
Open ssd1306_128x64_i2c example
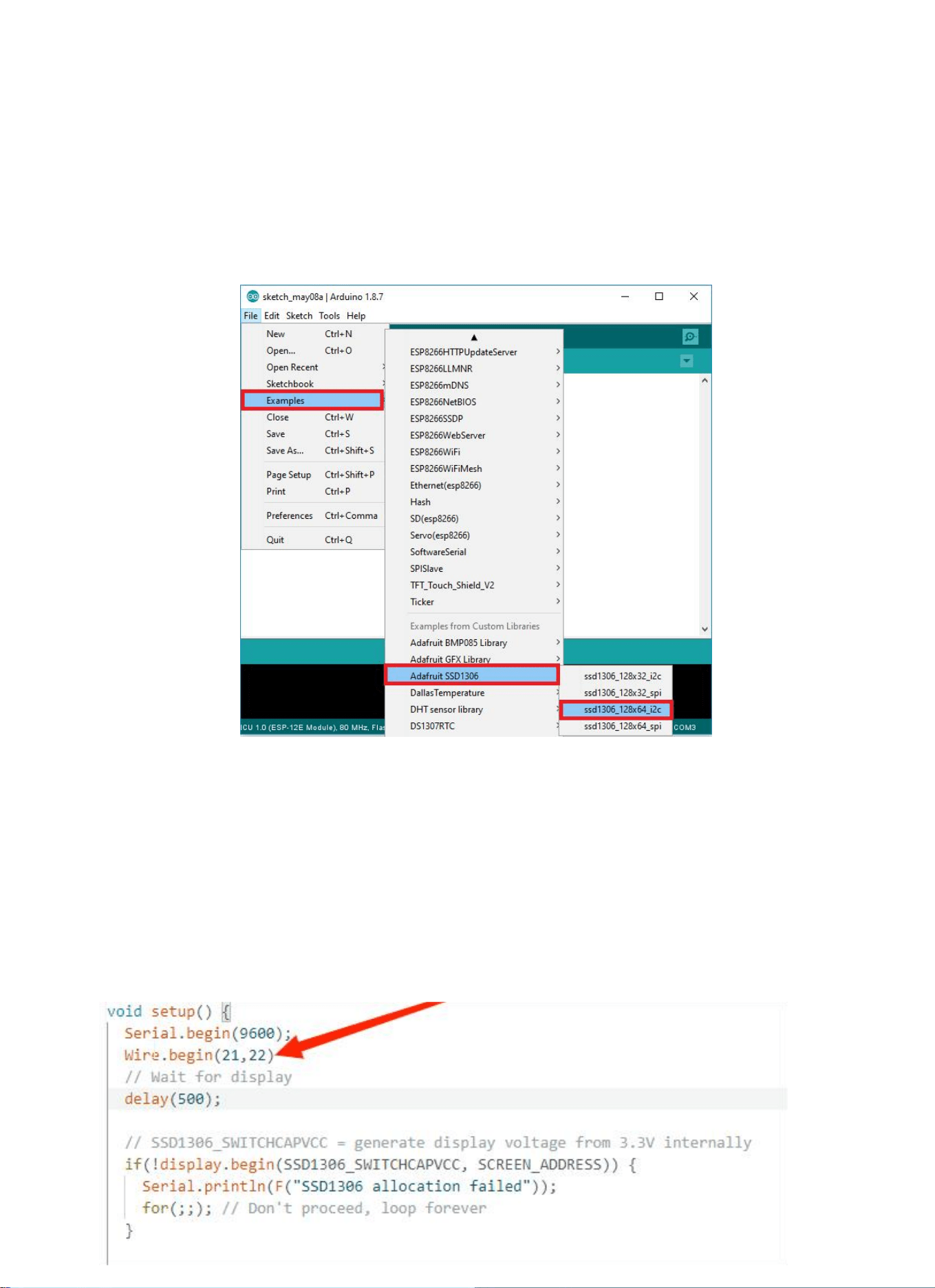[616, 709]
